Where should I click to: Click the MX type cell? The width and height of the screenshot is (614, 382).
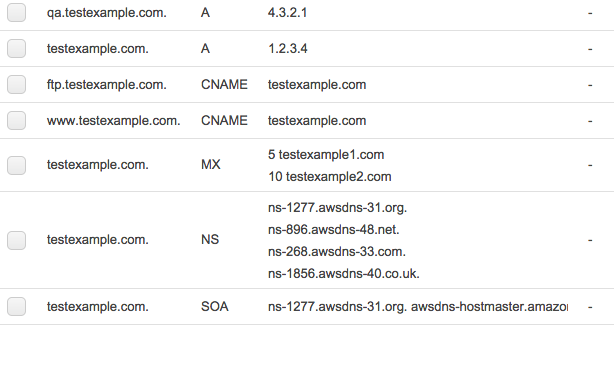211,164
